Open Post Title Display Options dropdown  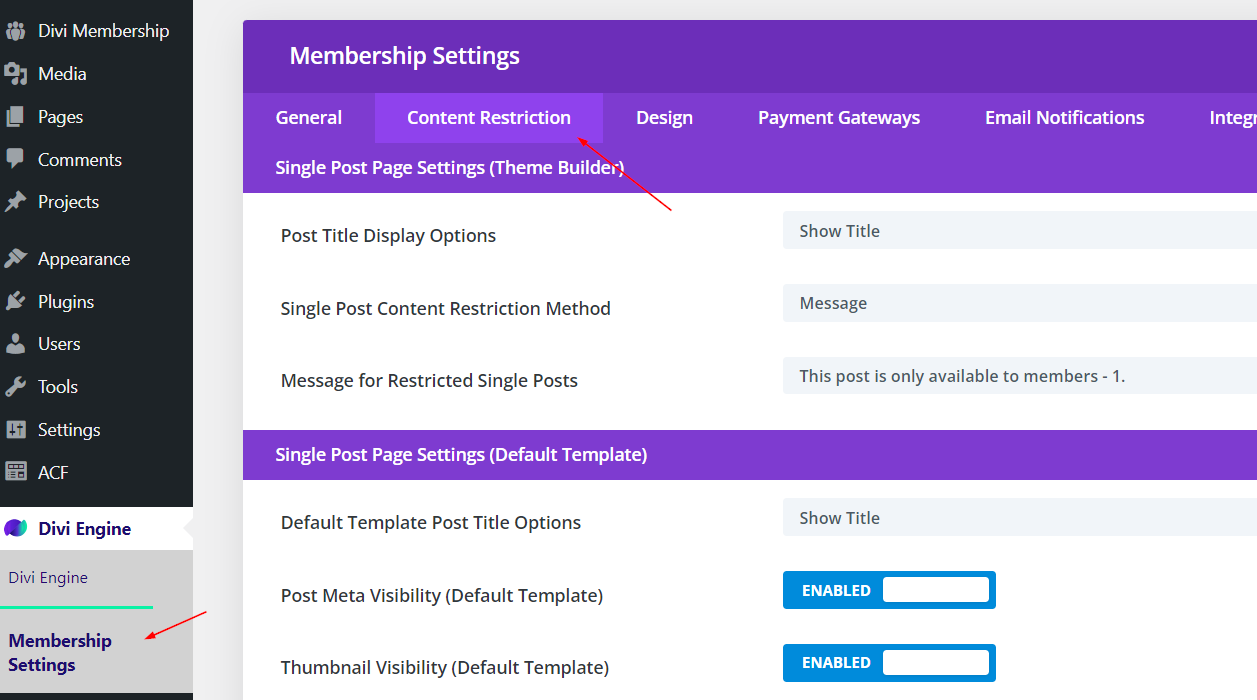[x=1018, y=231]
